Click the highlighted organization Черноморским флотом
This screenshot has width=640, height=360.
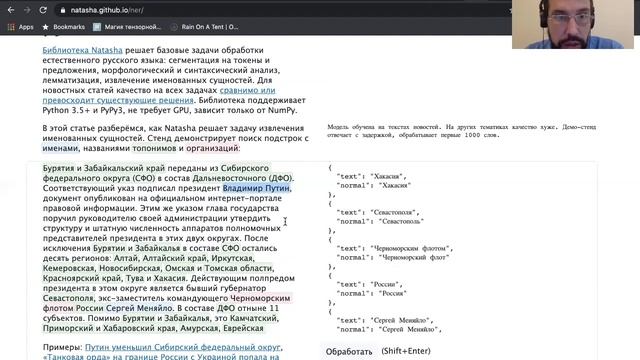point(167,303)
